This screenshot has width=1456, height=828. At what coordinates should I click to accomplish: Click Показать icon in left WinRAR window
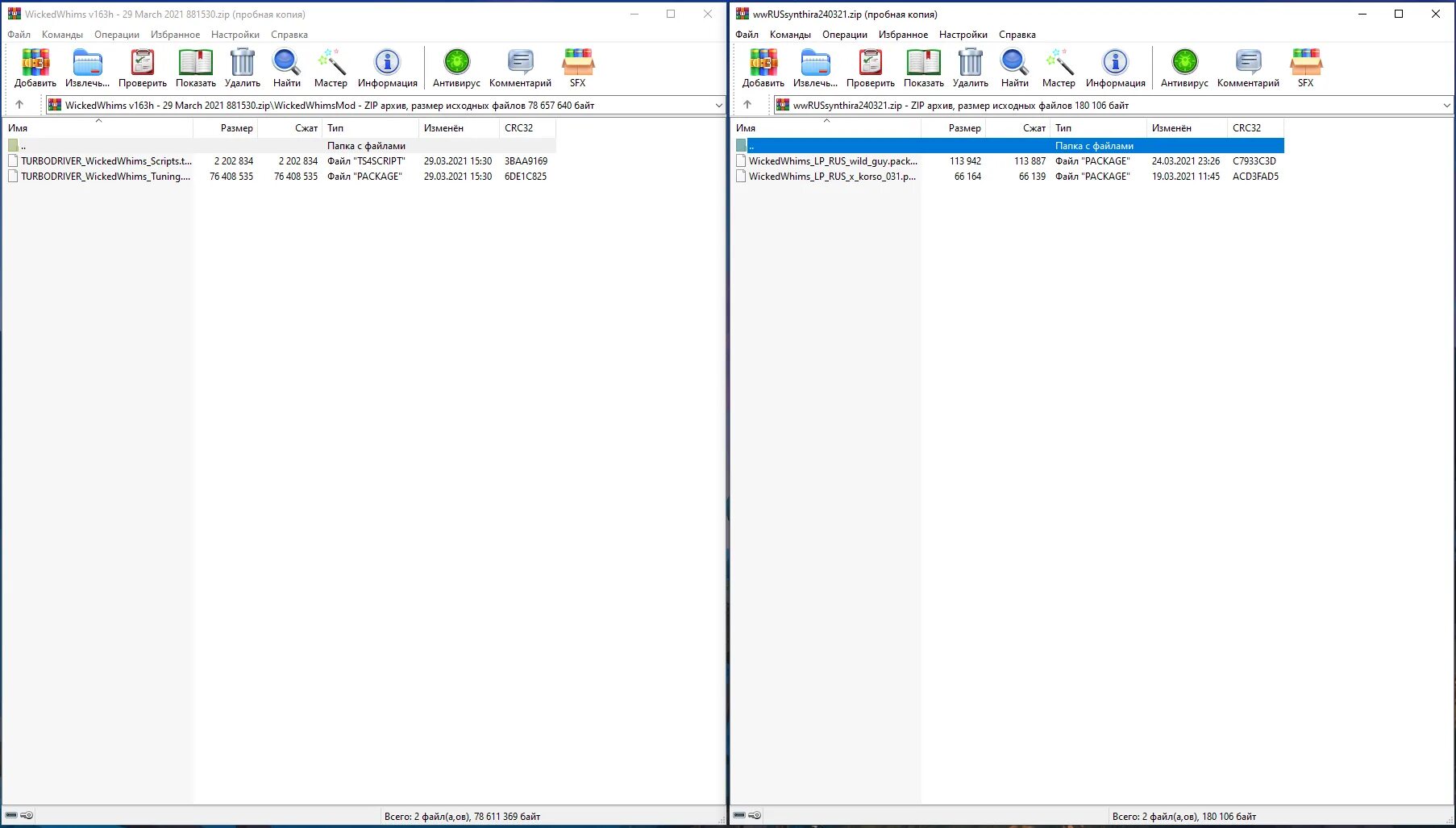pos(196,68)
